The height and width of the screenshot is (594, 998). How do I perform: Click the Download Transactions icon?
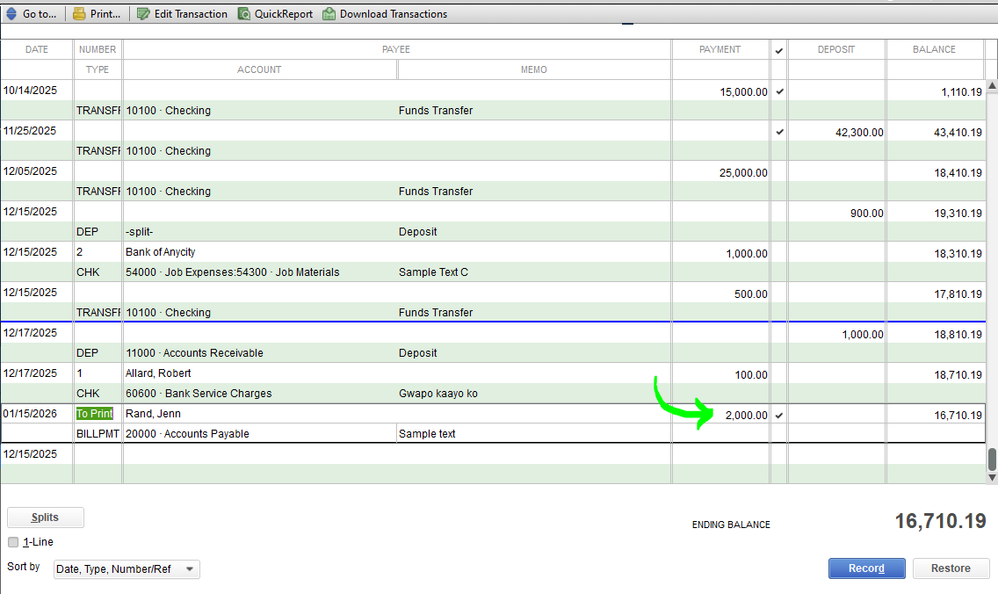click(328, 14)
